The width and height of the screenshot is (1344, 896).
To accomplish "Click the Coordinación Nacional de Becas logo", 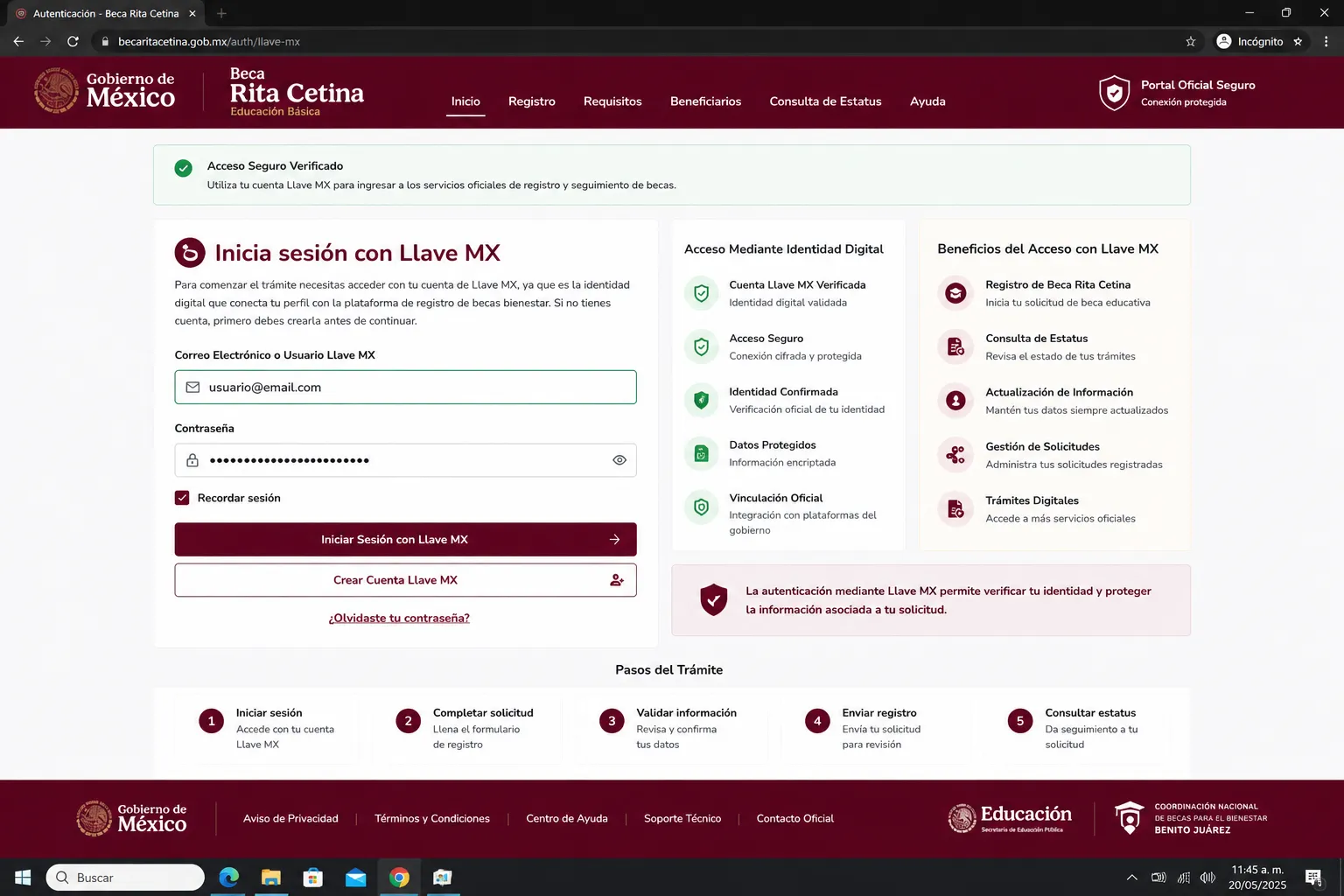I will click(1191, 818).
